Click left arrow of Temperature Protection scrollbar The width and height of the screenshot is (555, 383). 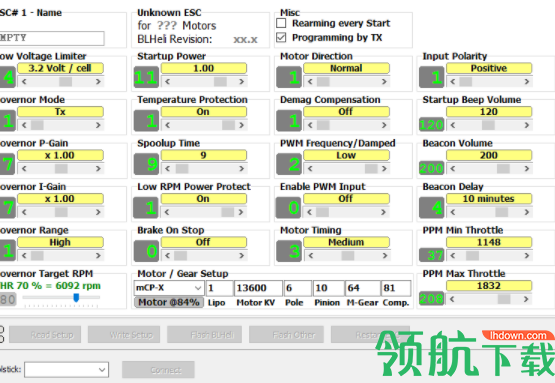click(167, 125)
